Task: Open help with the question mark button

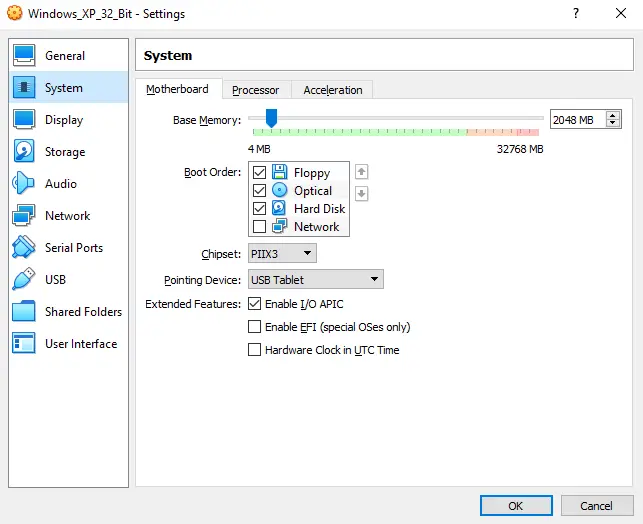Action: tap(576, 13)
